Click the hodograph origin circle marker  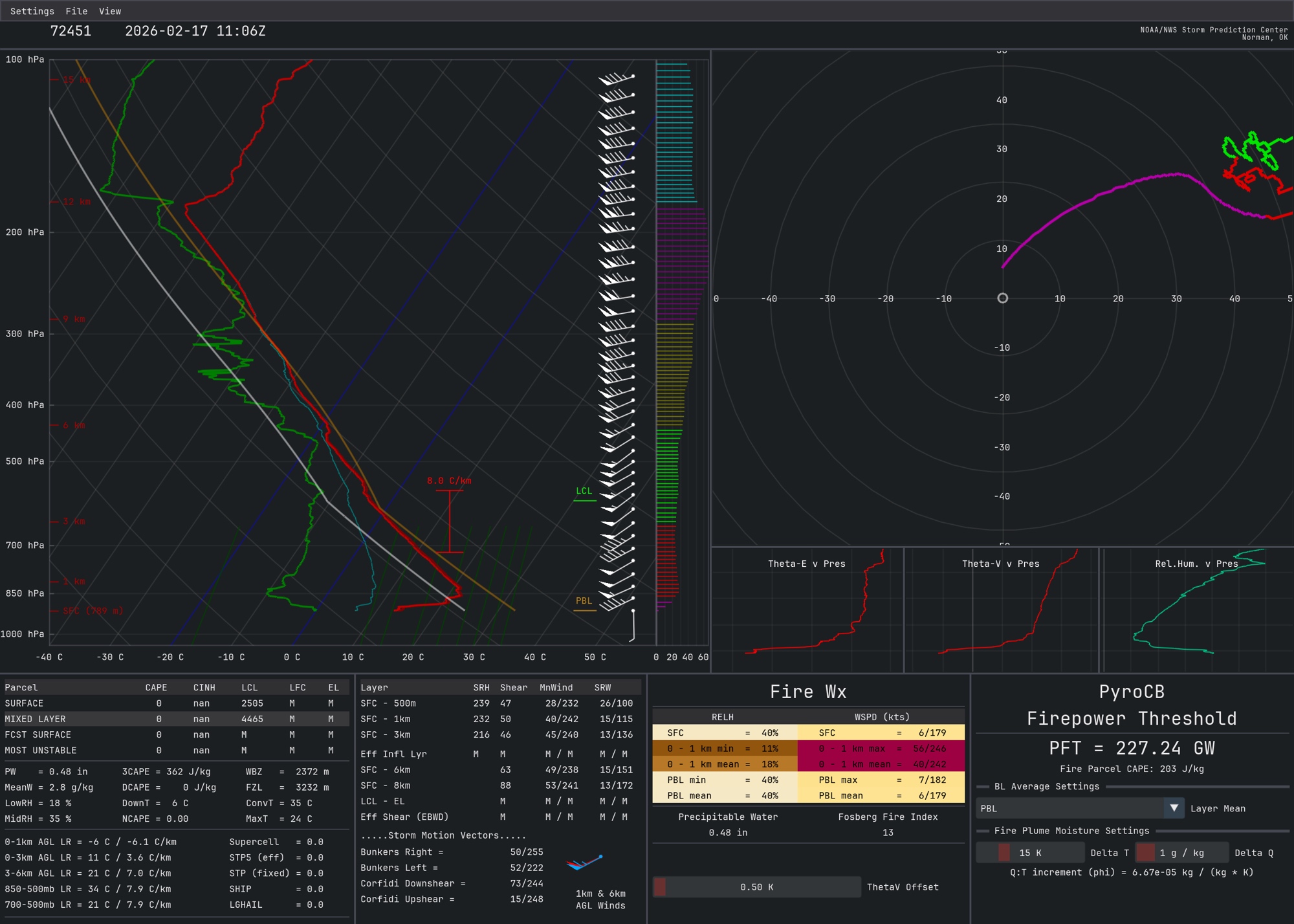(x=1002, y=298)
